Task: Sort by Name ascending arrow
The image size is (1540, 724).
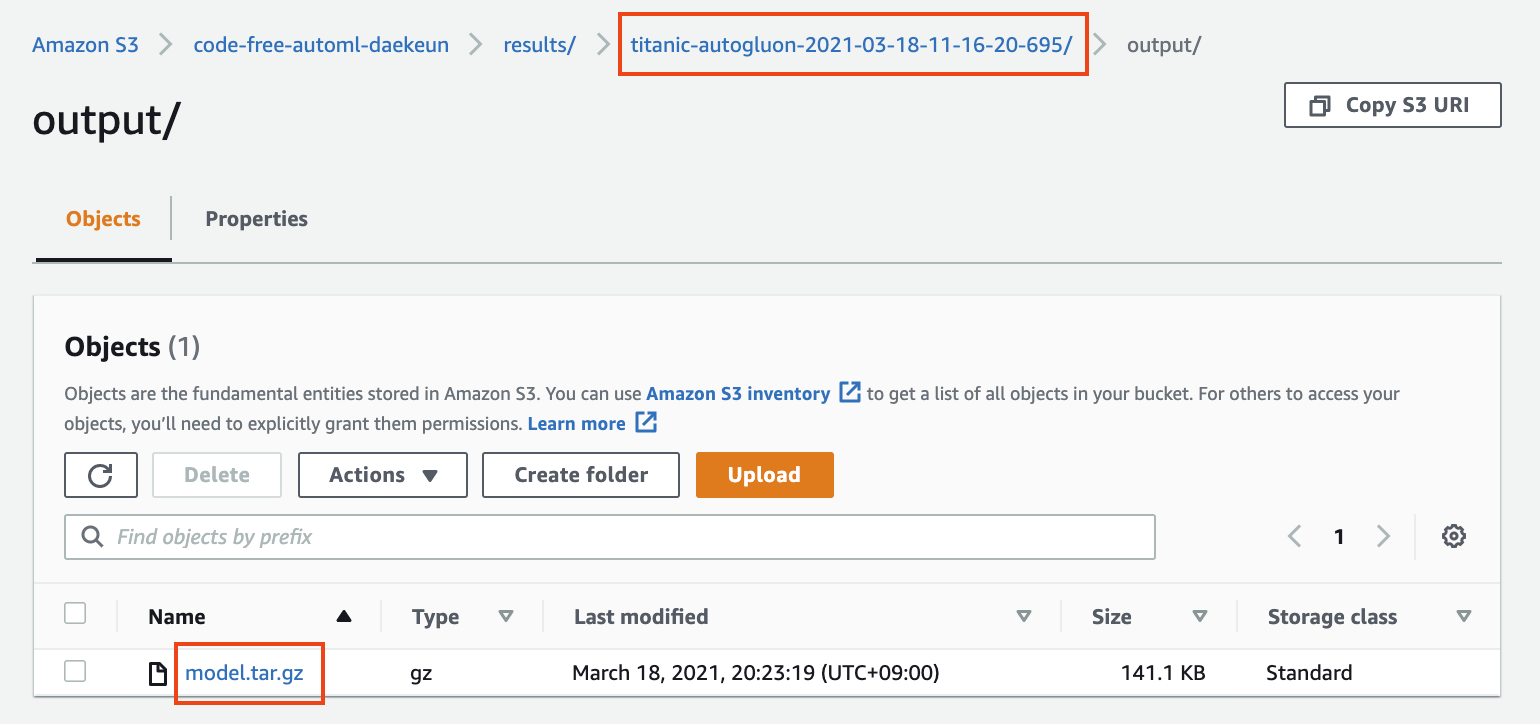Action: 344,616
